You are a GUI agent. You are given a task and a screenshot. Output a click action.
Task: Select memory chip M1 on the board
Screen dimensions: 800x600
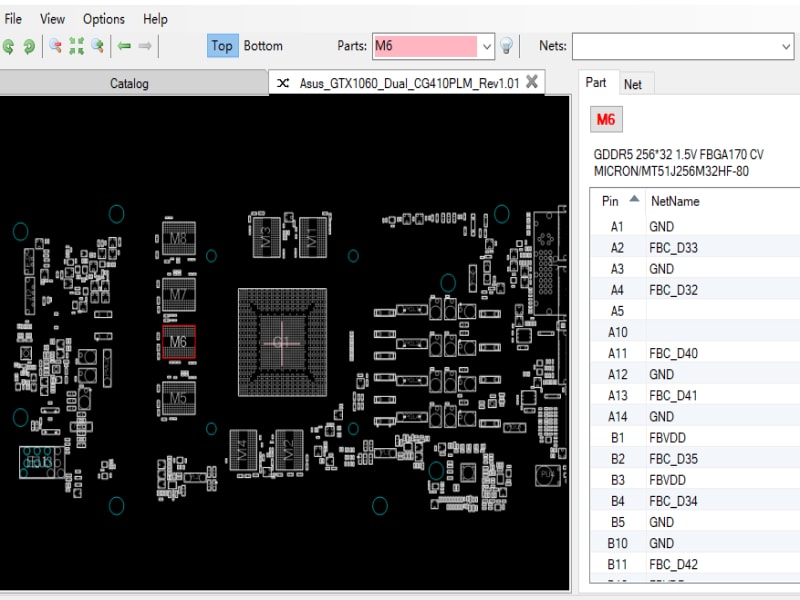click(x=312, y=237)
